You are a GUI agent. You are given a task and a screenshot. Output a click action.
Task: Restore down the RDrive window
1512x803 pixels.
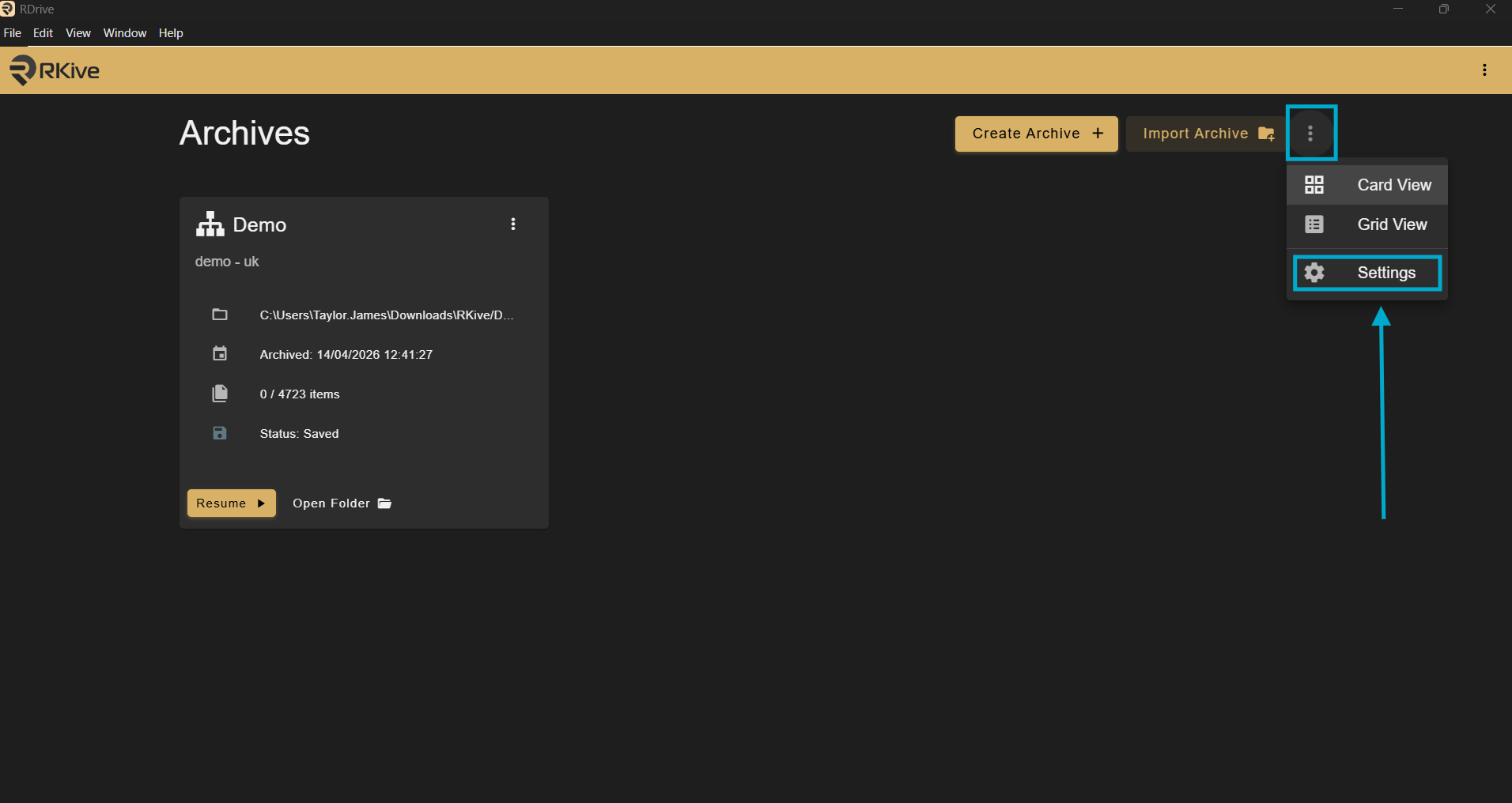(x=1444, y=9)
